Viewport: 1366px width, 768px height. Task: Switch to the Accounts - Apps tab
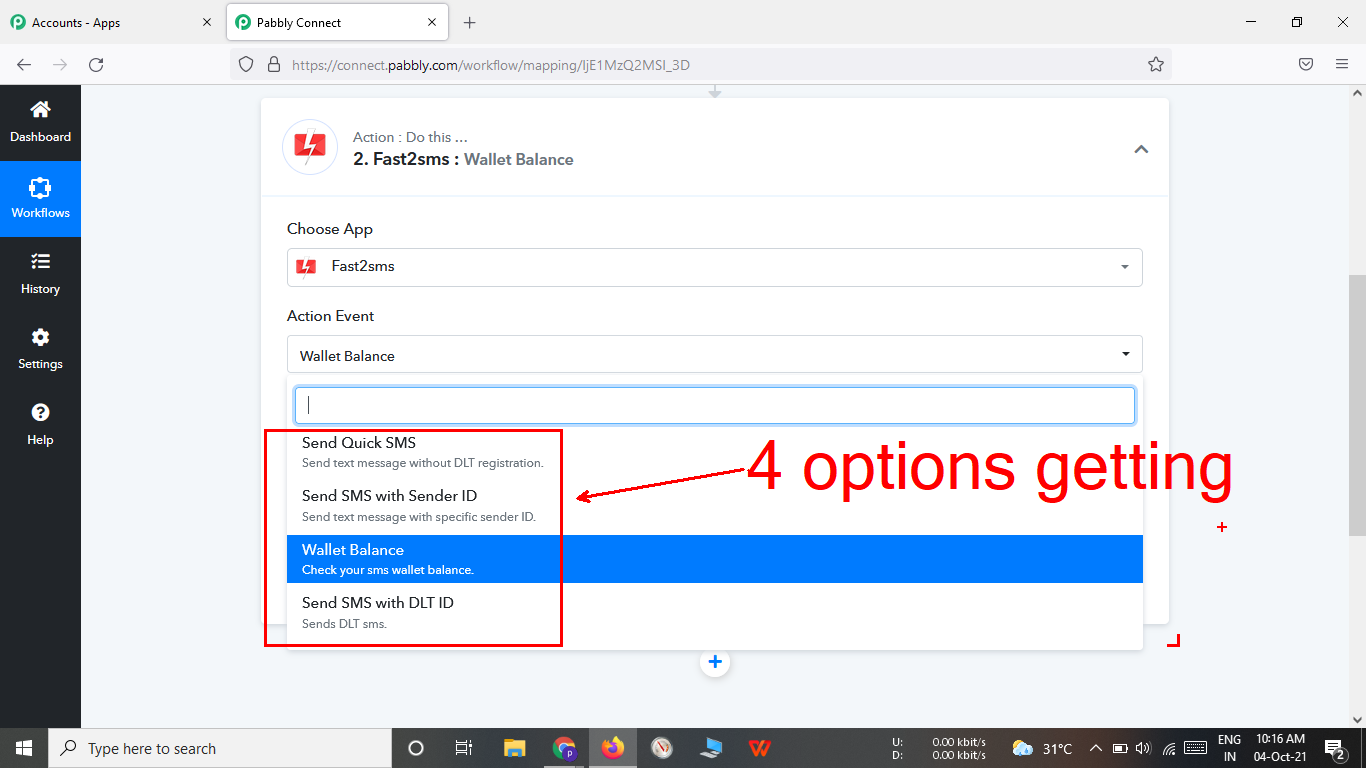pos(112,22)
